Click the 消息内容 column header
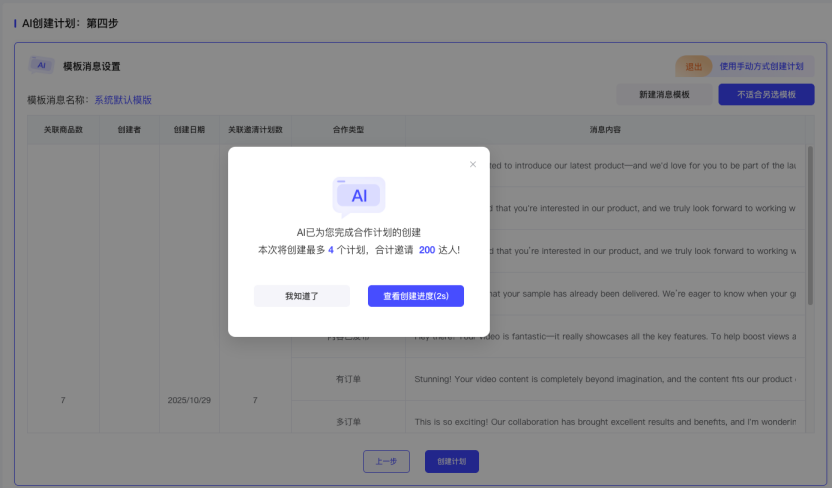 (x=605, y=130)
